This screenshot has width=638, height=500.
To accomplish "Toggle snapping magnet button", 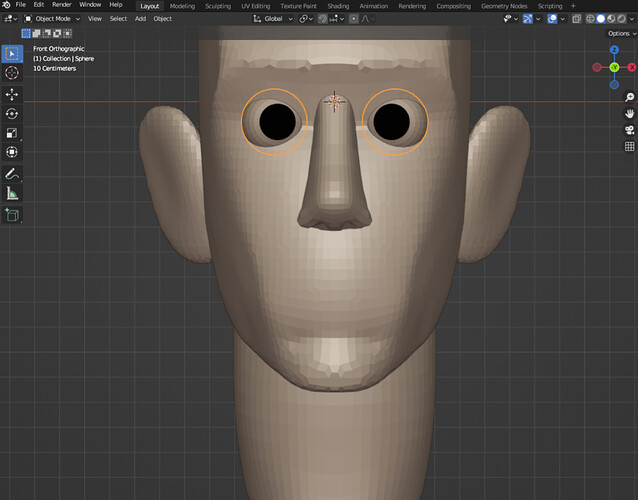I will pyautogui.click(x=323, y=19).
